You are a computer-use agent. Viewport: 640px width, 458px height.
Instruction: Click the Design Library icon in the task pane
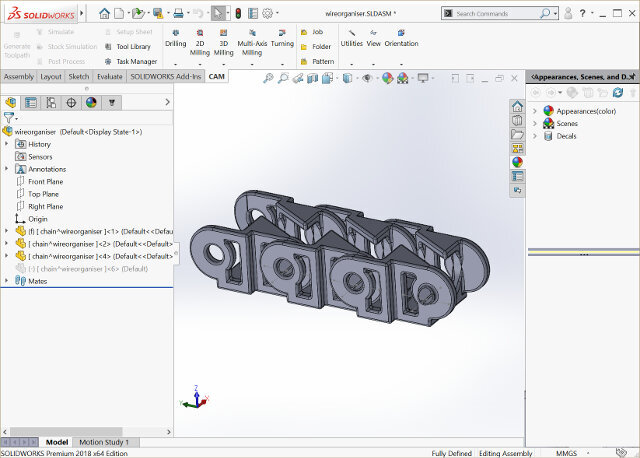(517, 120)
